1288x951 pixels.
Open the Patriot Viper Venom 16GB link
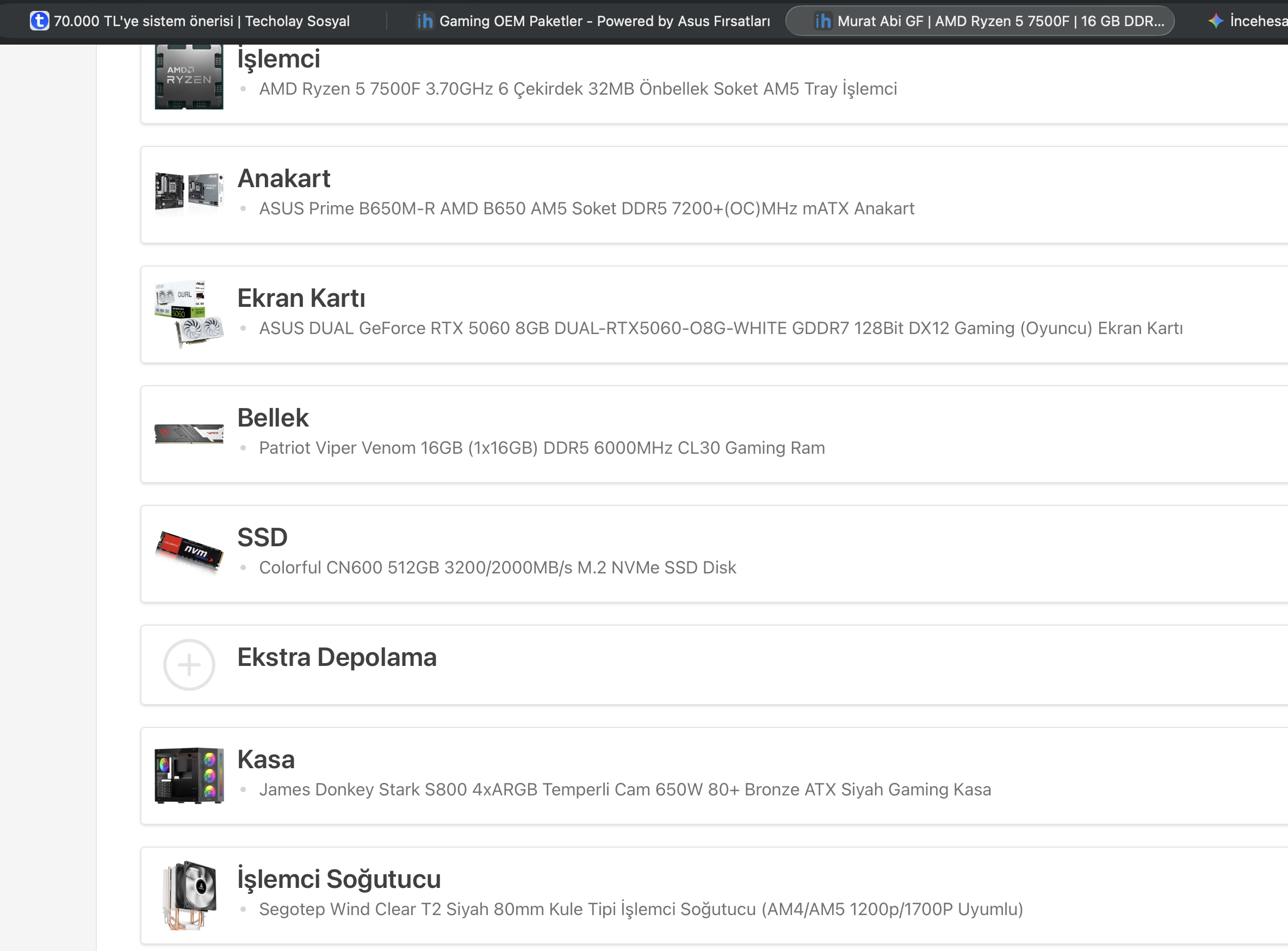click(542, 448)
